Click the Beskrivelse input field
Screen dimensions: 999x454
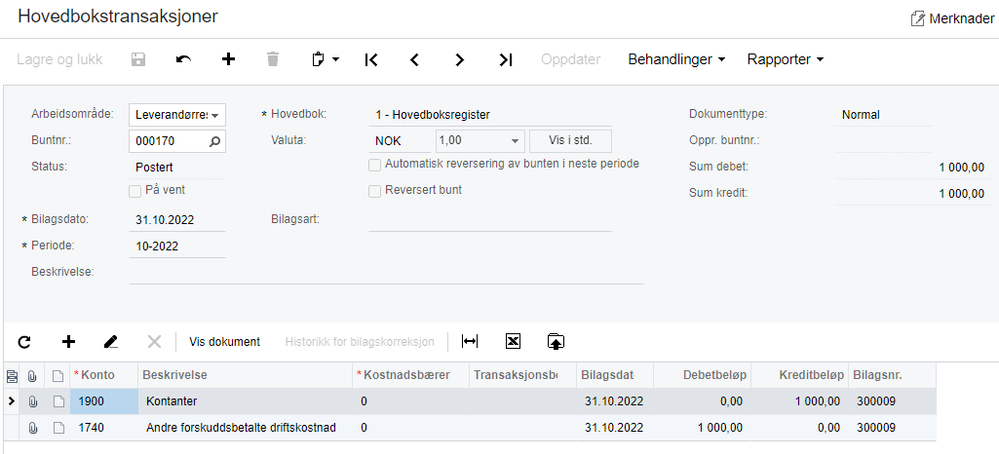point(386,273)
